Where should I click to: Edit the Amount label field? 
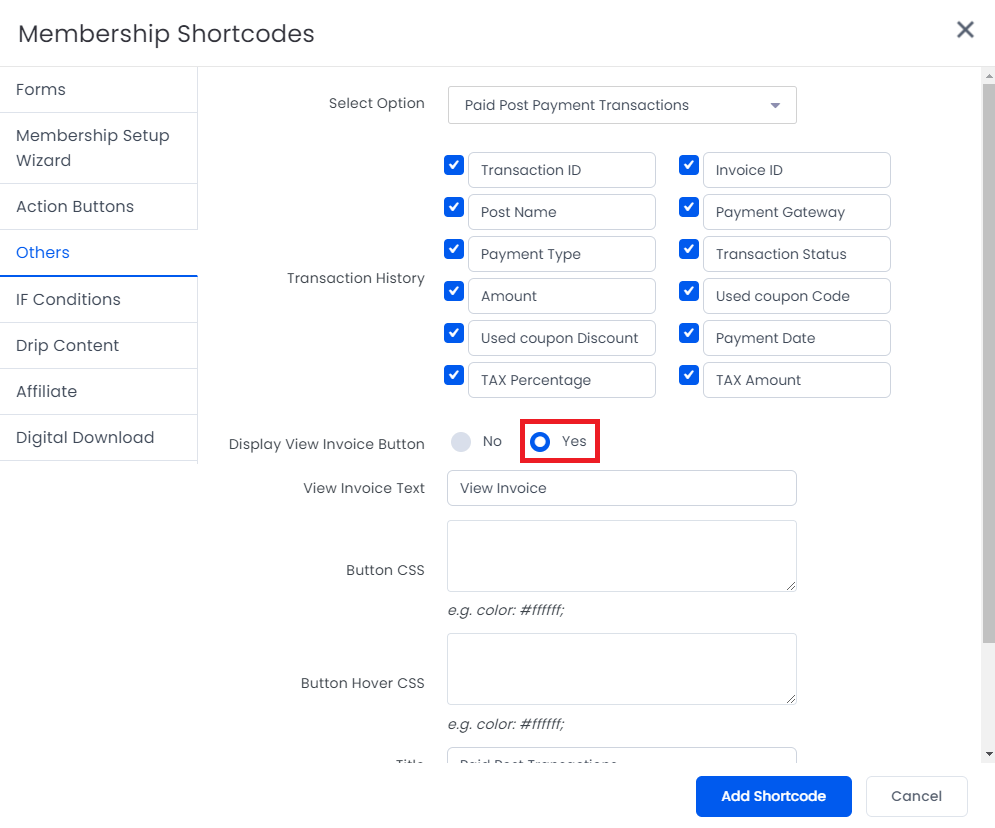(x=562, y=296)
